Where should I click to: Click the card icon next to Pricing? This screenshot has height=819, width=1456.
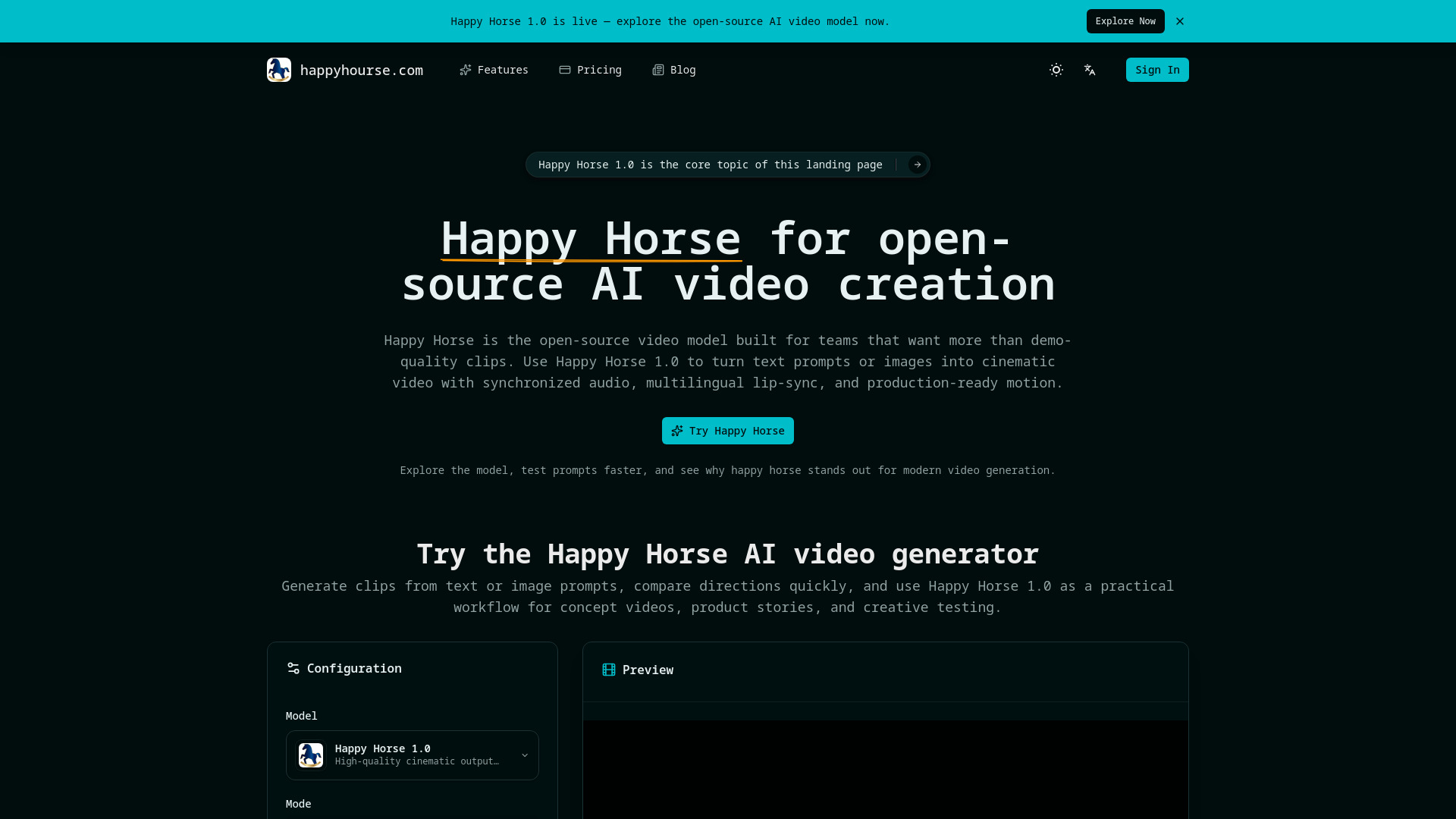point(565,70)
